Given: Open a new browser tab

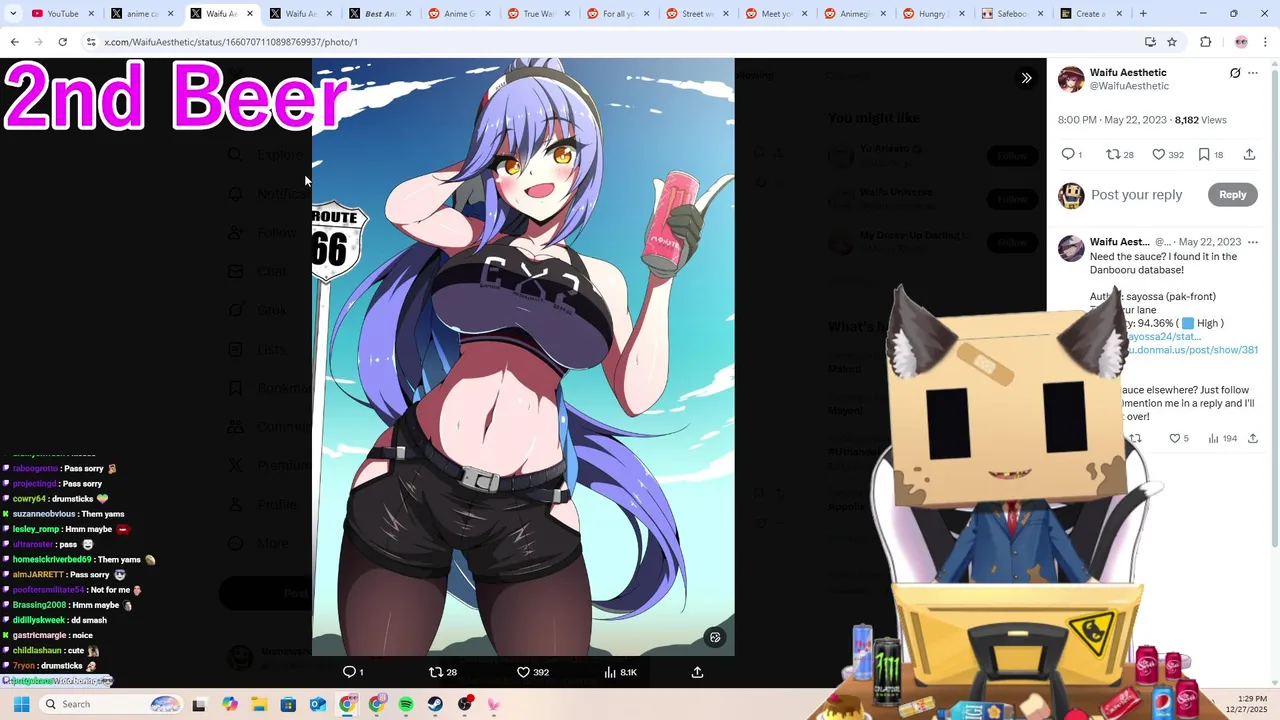Looking at the screenshot, I should (x=1143, y=14).
